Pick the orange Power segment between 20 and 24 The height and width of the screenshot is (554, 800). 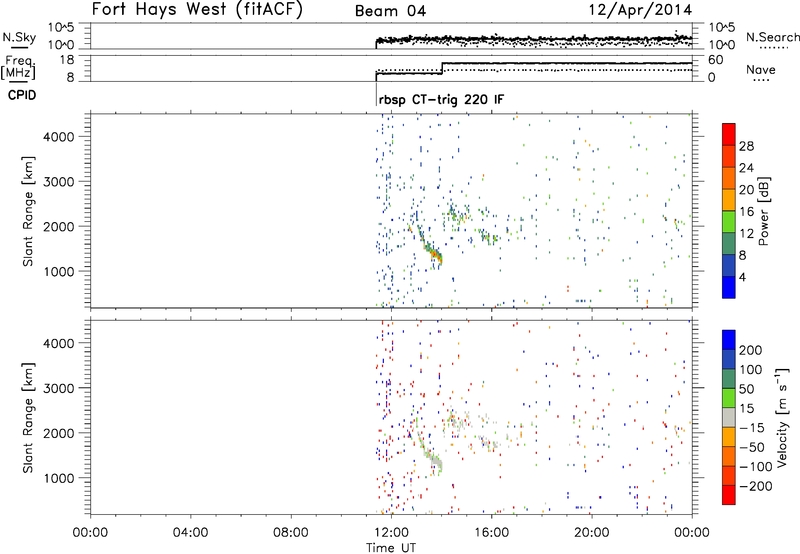pyautogui.click(x=729, y=178)
